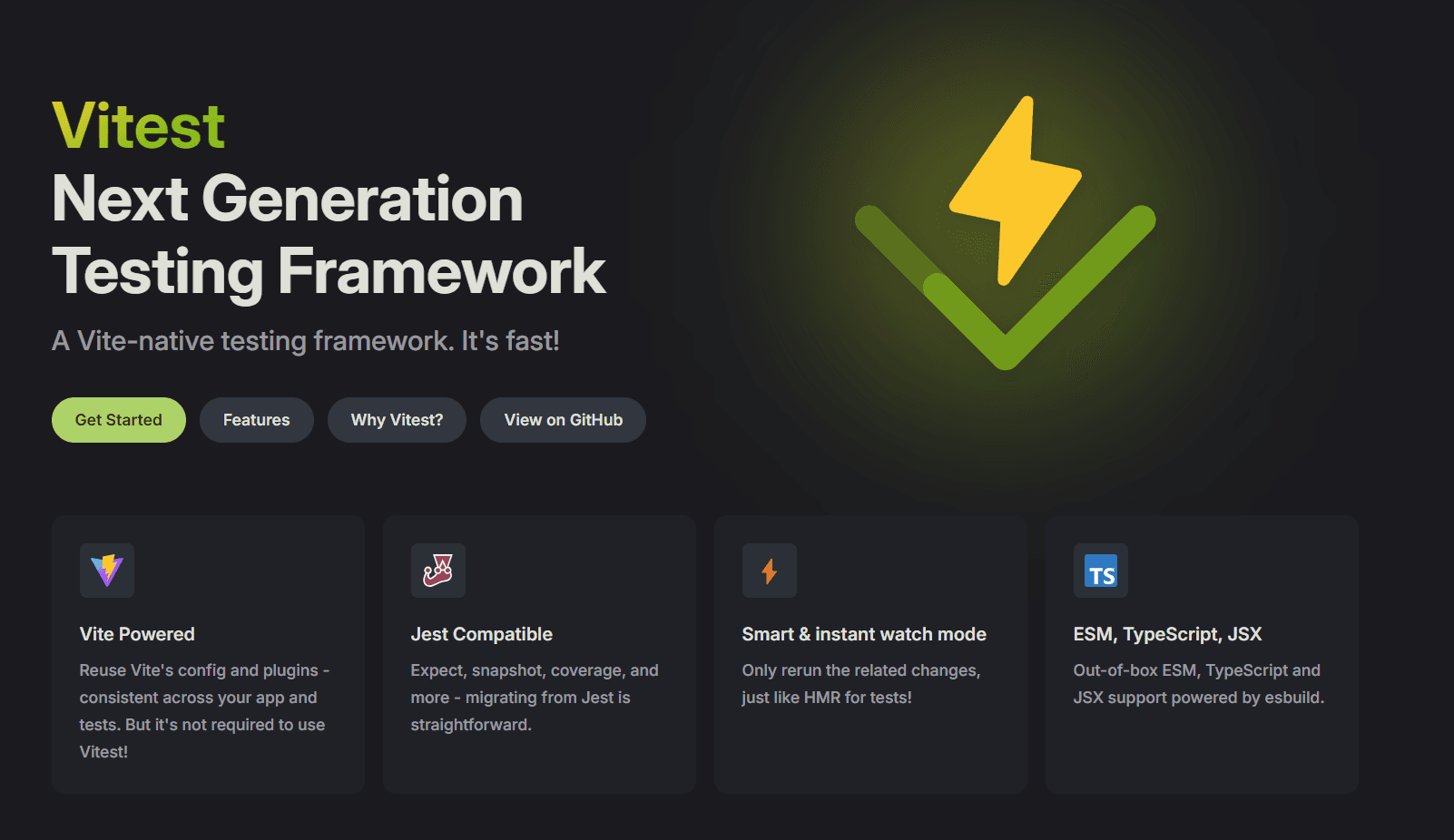Click the Vite Powered card title
The width and height of the screenshot is (1454, 840).
click(x=137, y=634)
